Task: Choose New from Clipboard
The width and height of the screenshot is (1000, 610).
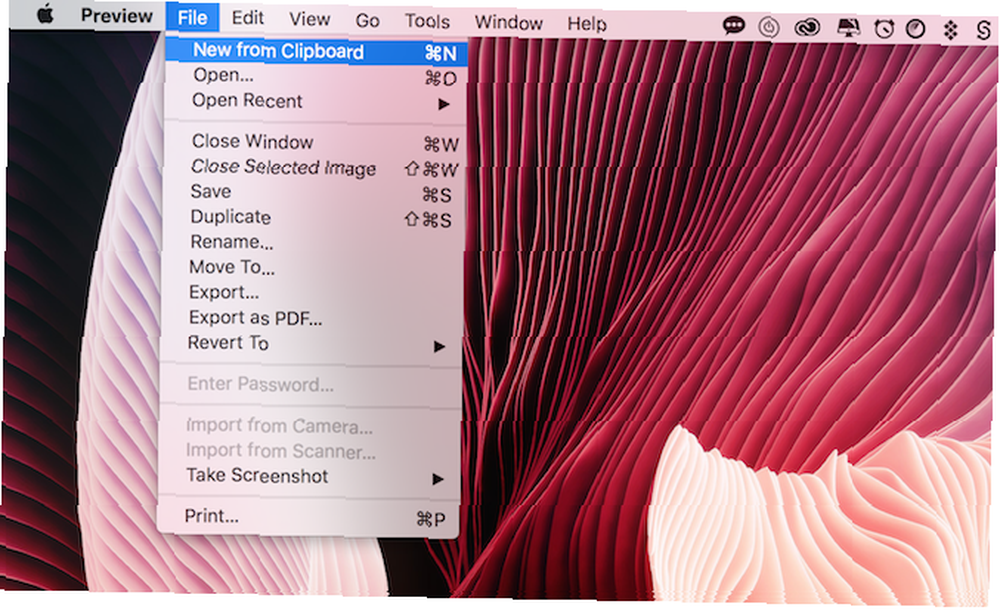Action: pos(316,52)
